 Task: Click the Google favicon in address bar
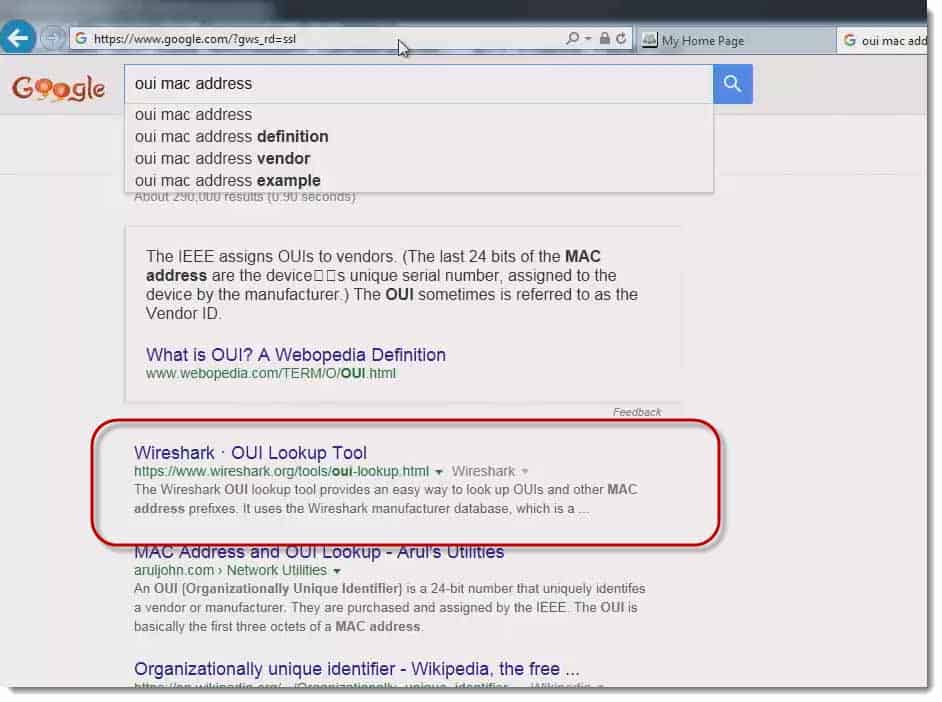[x=81, y=39]
